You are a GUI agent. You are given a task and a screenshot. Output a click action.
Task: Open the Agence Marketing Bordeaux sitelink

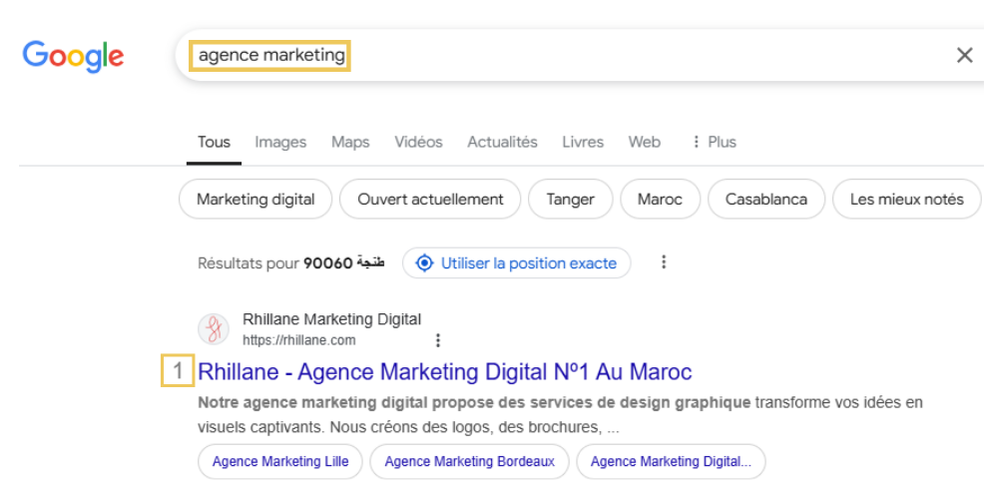pos(469,462)
